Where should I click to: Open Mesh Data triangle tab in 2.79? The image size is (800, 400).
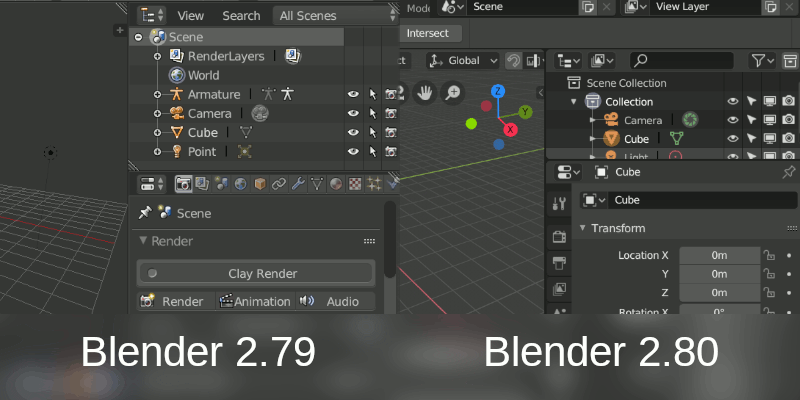[317, 184]
